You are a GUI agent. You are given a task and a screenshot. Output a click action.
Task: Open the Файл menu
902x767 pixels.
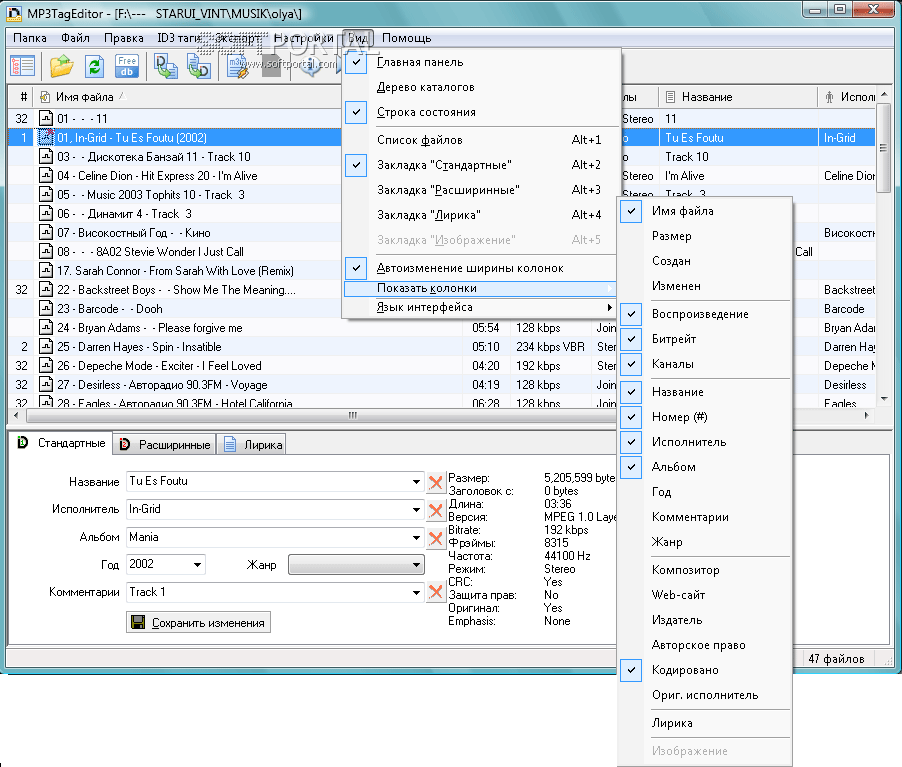point(75,38)
